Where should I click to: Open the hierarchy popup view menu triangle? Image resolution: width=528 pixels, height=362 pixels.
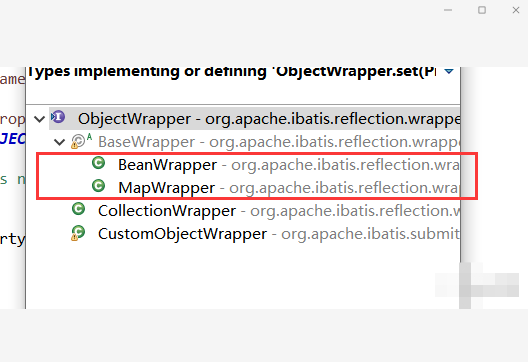click(449, 71)
